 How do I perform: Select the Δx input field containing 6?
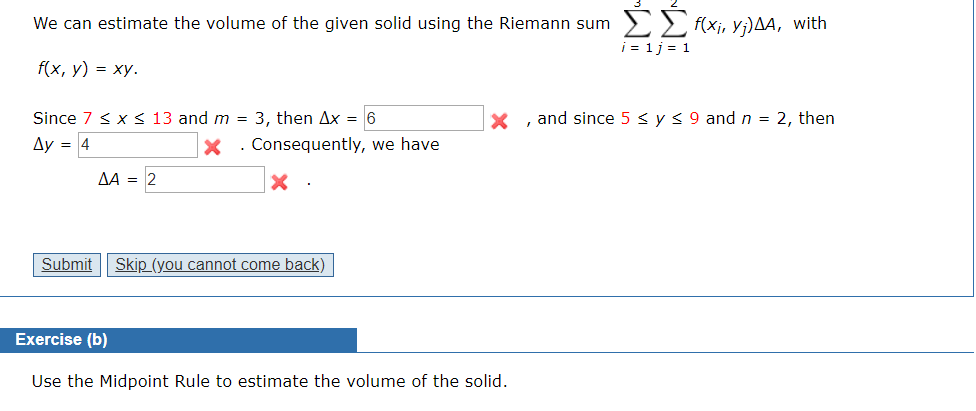pyautogui.click(x=423, y=118)
